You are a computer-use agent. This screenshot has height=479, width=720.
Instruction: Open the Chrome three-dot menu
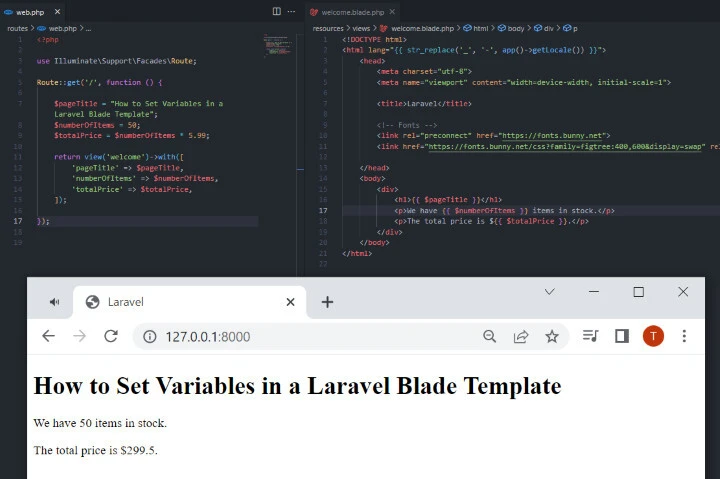684,336
